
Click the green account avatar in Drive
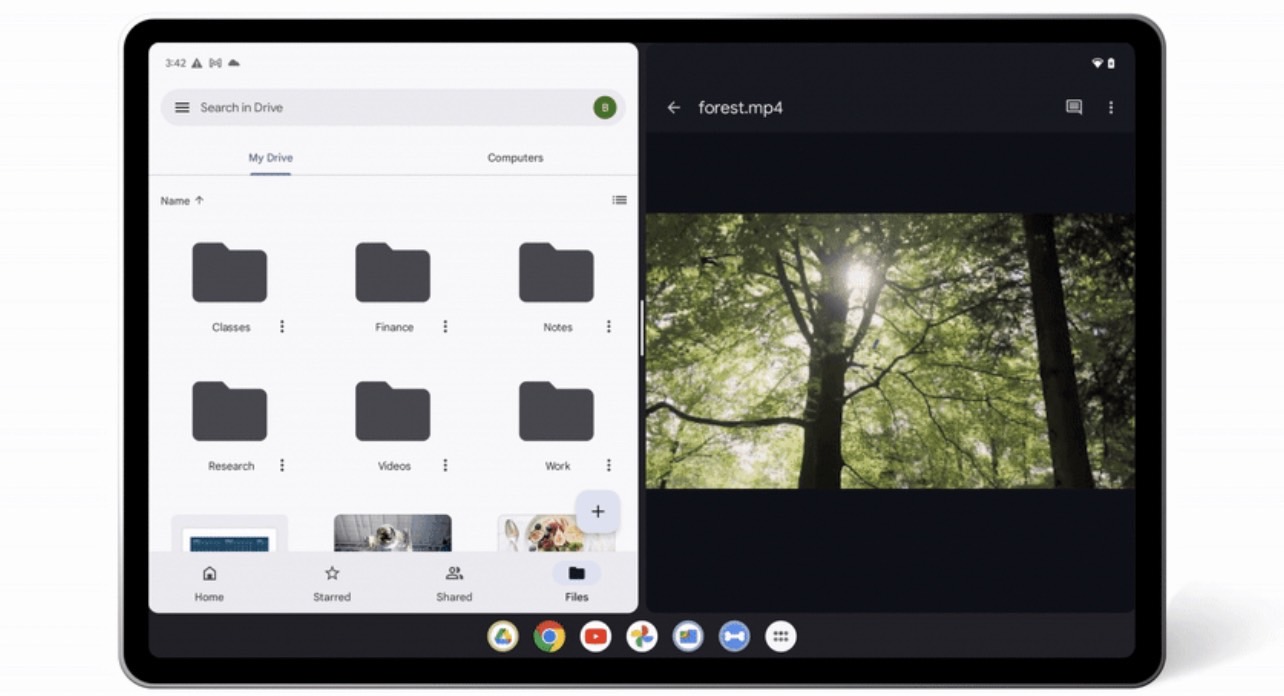click(604, 108)
